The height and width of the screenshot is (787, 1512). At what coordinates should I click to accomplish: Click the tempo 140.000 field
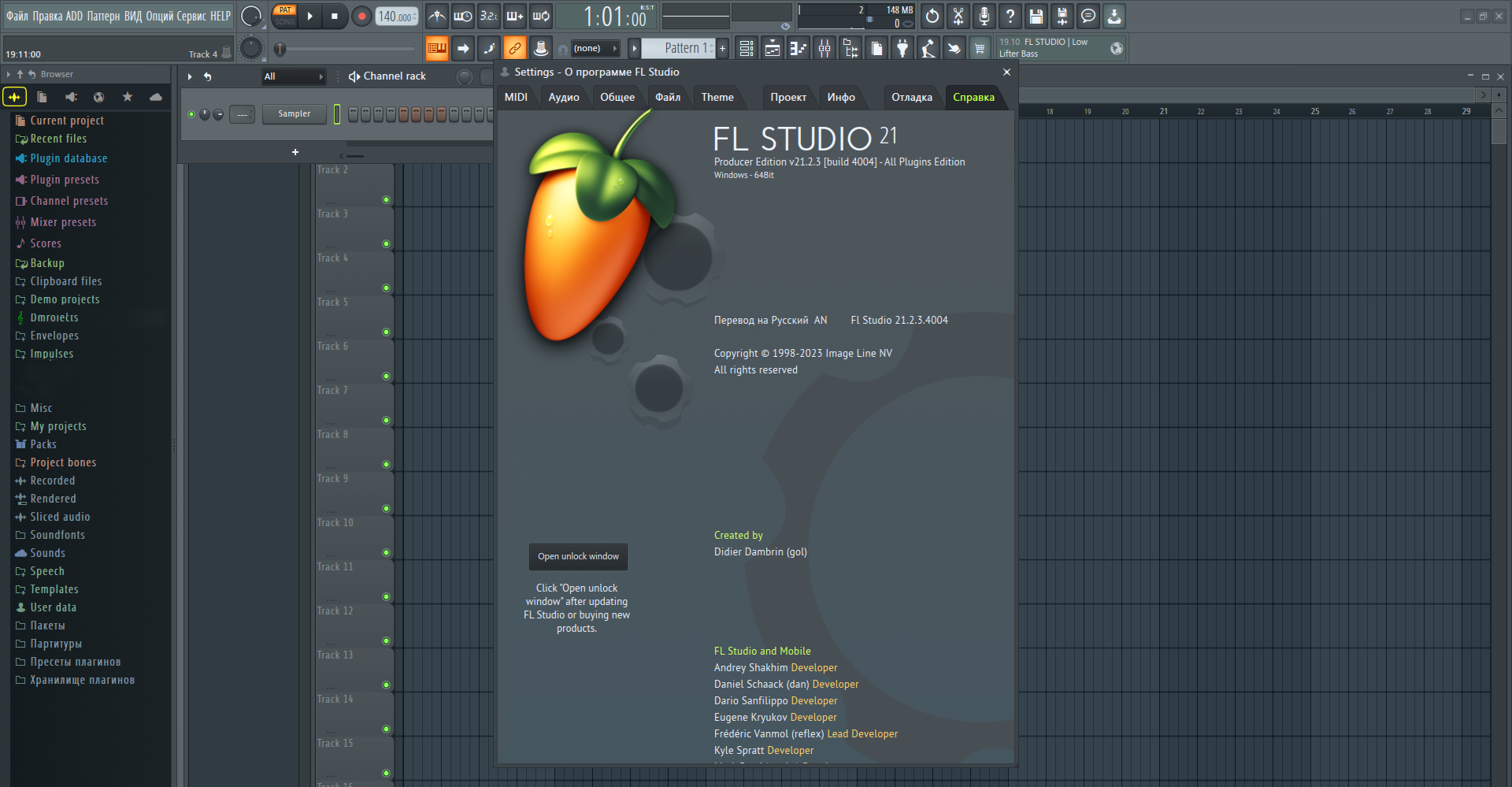(x=397, y=16)
